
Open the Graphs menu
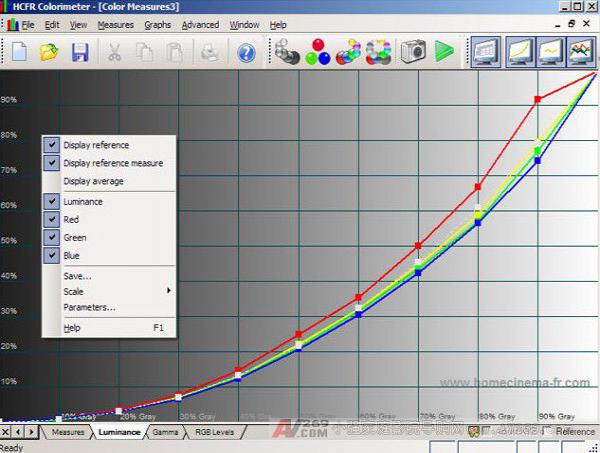tap(157, 24)
